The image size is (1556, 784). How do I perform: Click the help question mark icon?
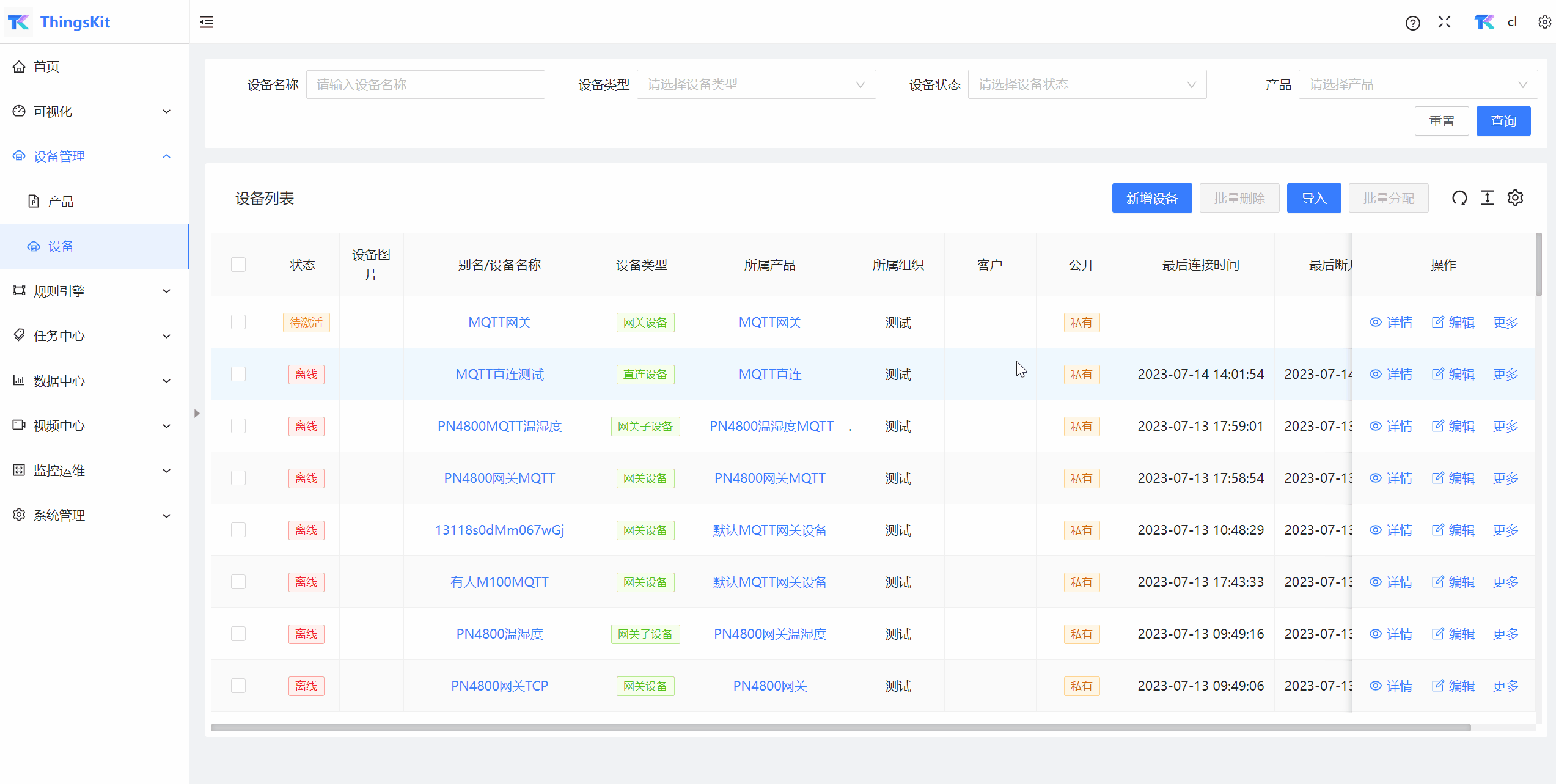(1412, 23)
